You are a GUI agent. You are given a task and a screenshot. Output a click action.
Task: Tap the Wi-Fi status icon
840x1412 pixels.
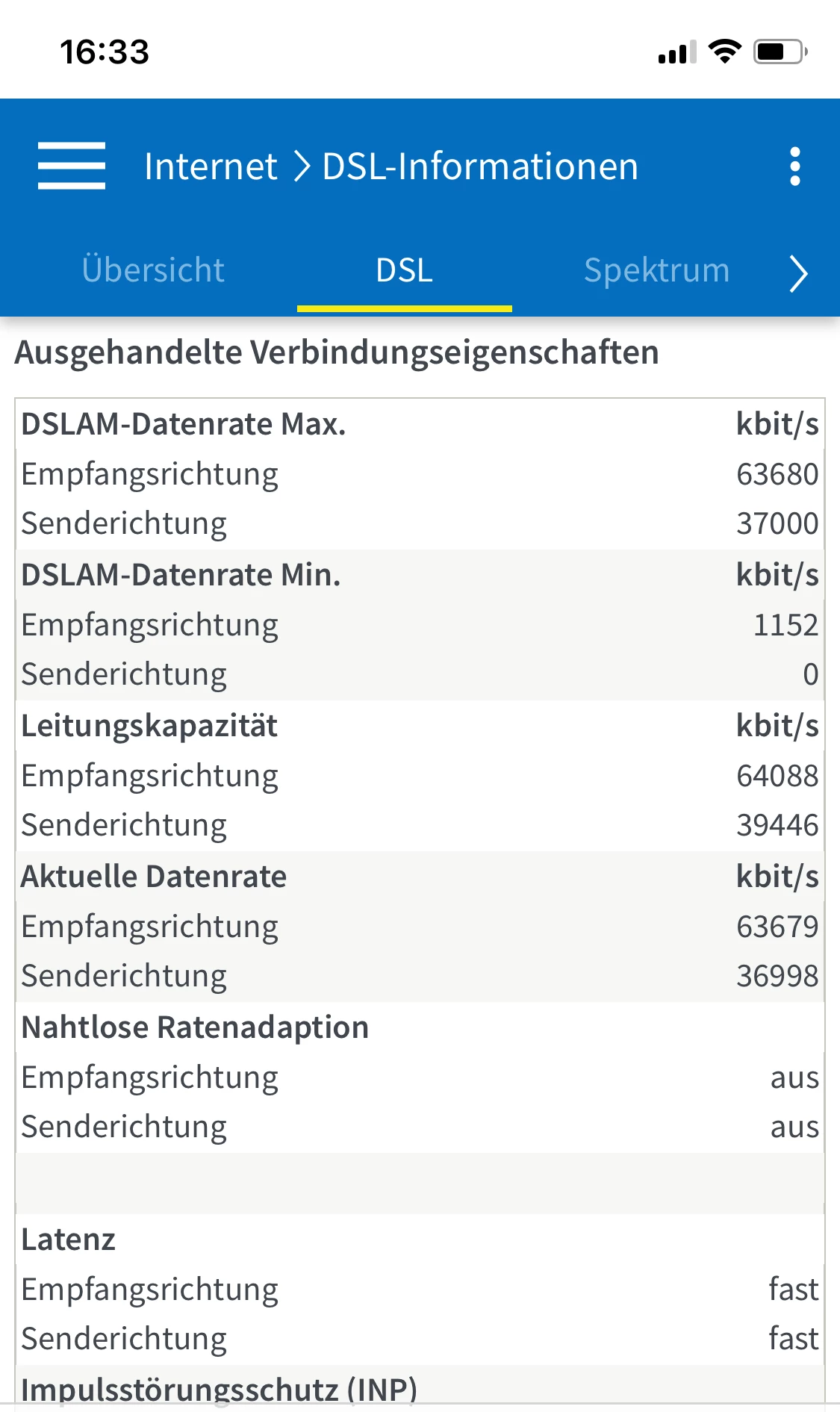point(724,52)
